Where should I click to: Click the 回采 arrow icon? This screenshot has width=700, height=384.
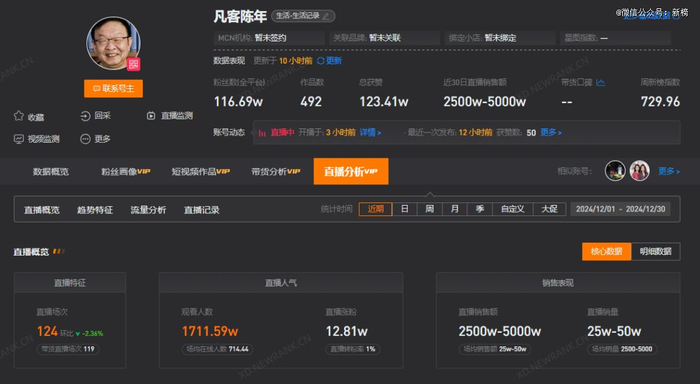click(x=85, y=116)
